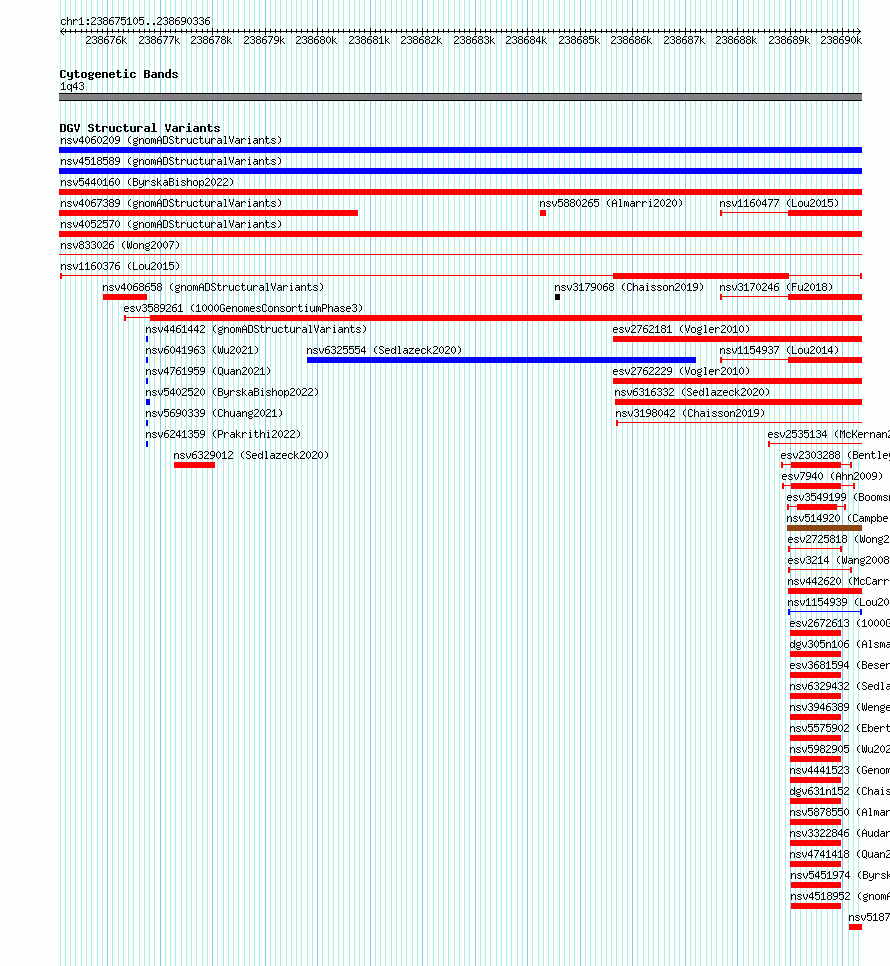This screenshot has width=890, height=966.
Task: Click the 238689k ruler position label
Action: tap(789, 40)
